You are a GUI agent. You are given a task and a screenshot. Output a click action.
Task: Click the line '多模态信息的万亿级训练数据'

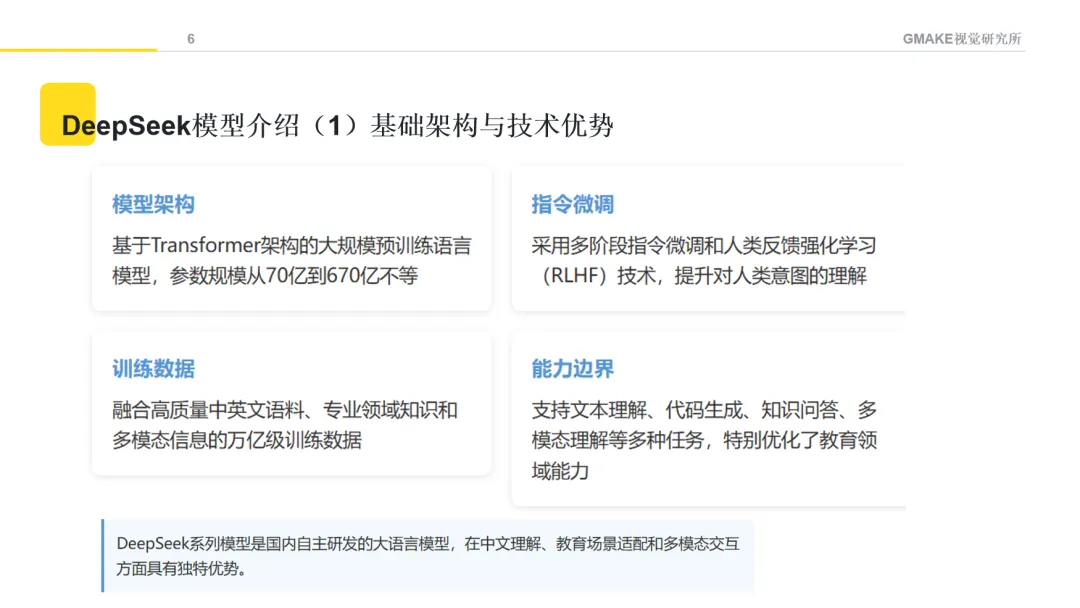coord(237,440)
